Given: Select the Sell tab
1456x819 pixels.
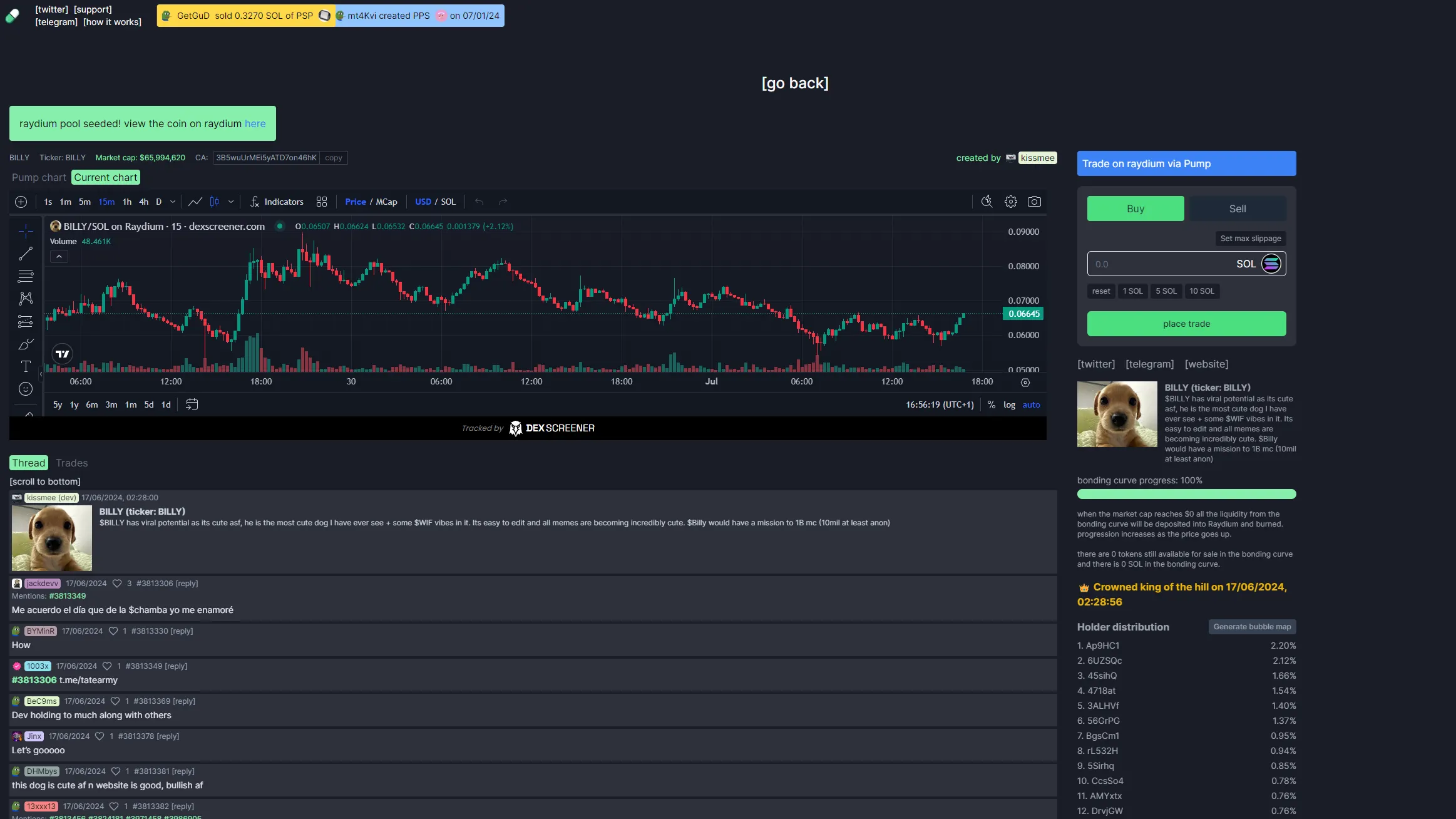Looking at the screenshot, I should [1237, 209].
